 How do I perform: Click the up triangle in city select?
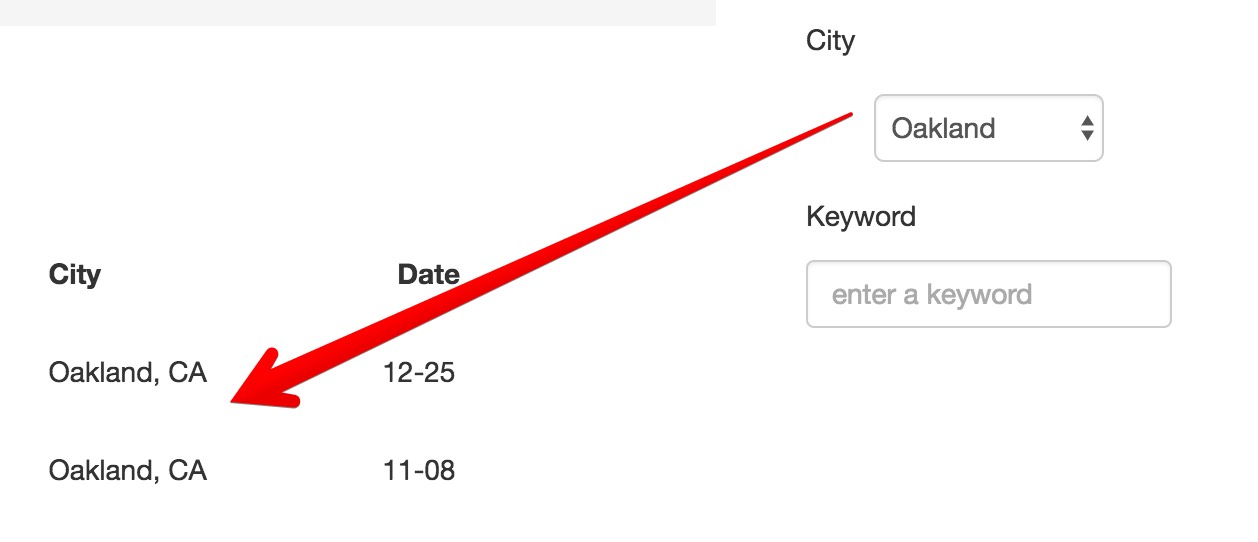tap(1087, 121)
